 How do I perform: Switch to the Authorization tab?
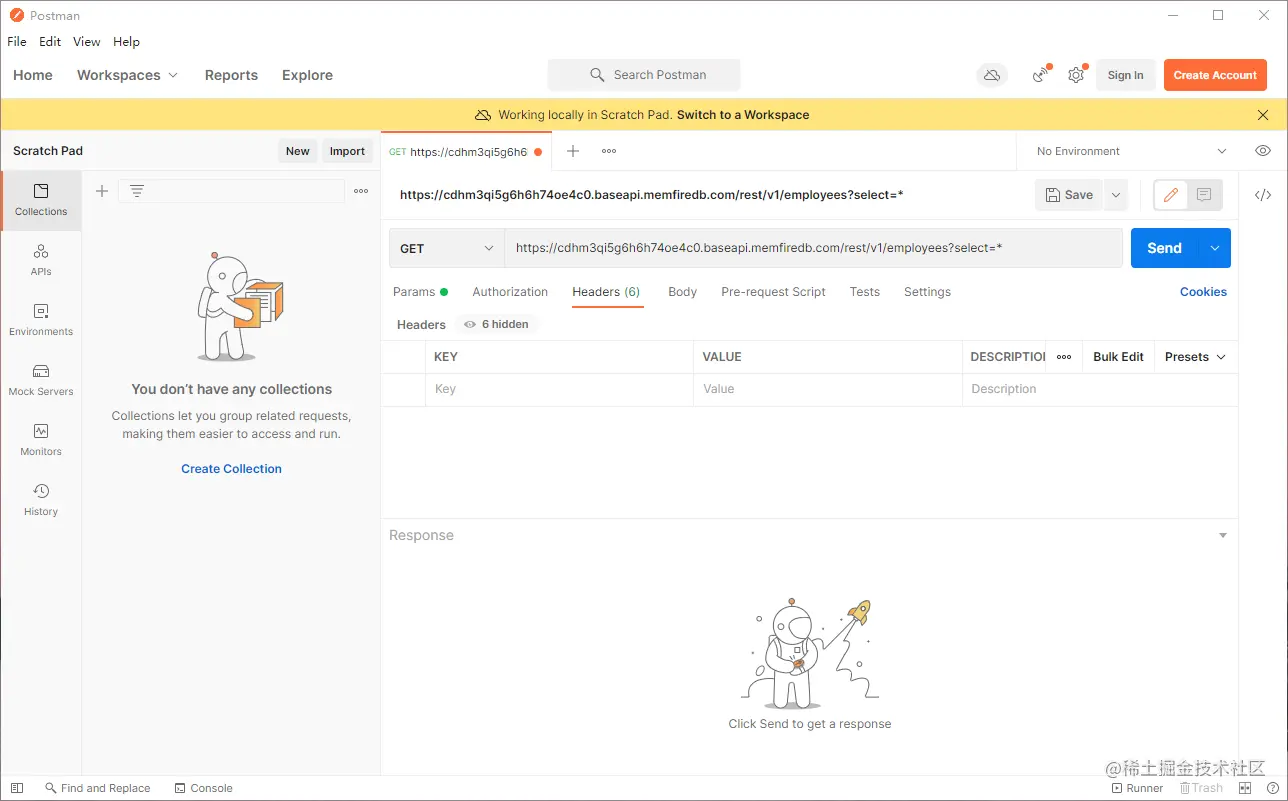click(x=510, y=292)
